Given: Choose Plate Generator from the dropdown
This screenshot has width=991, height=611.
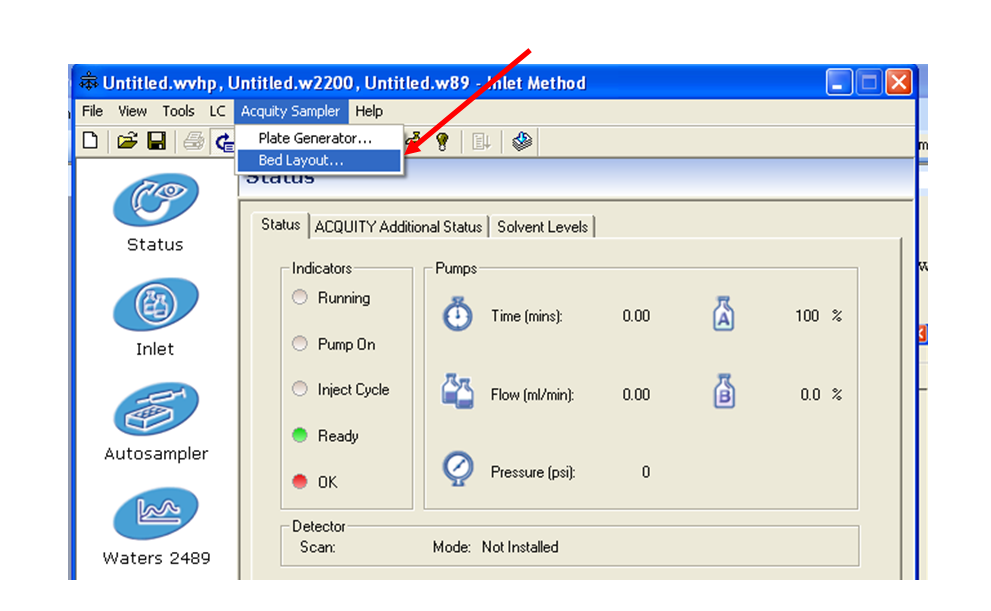Looking at the screenshot, I should tap(319, 138).
